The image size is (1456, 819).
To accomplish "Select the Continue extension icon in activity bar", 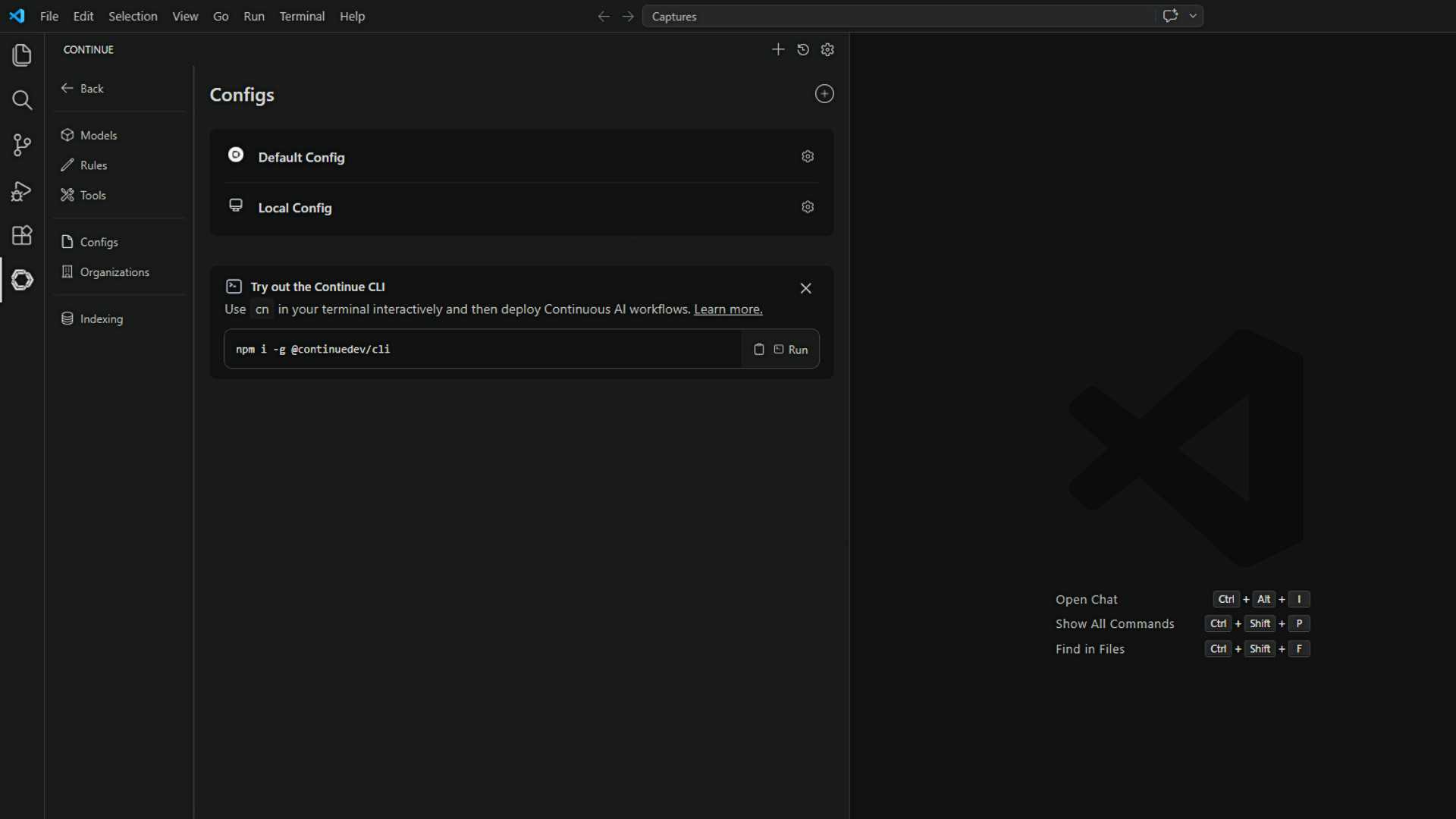I will click(22, 280).
